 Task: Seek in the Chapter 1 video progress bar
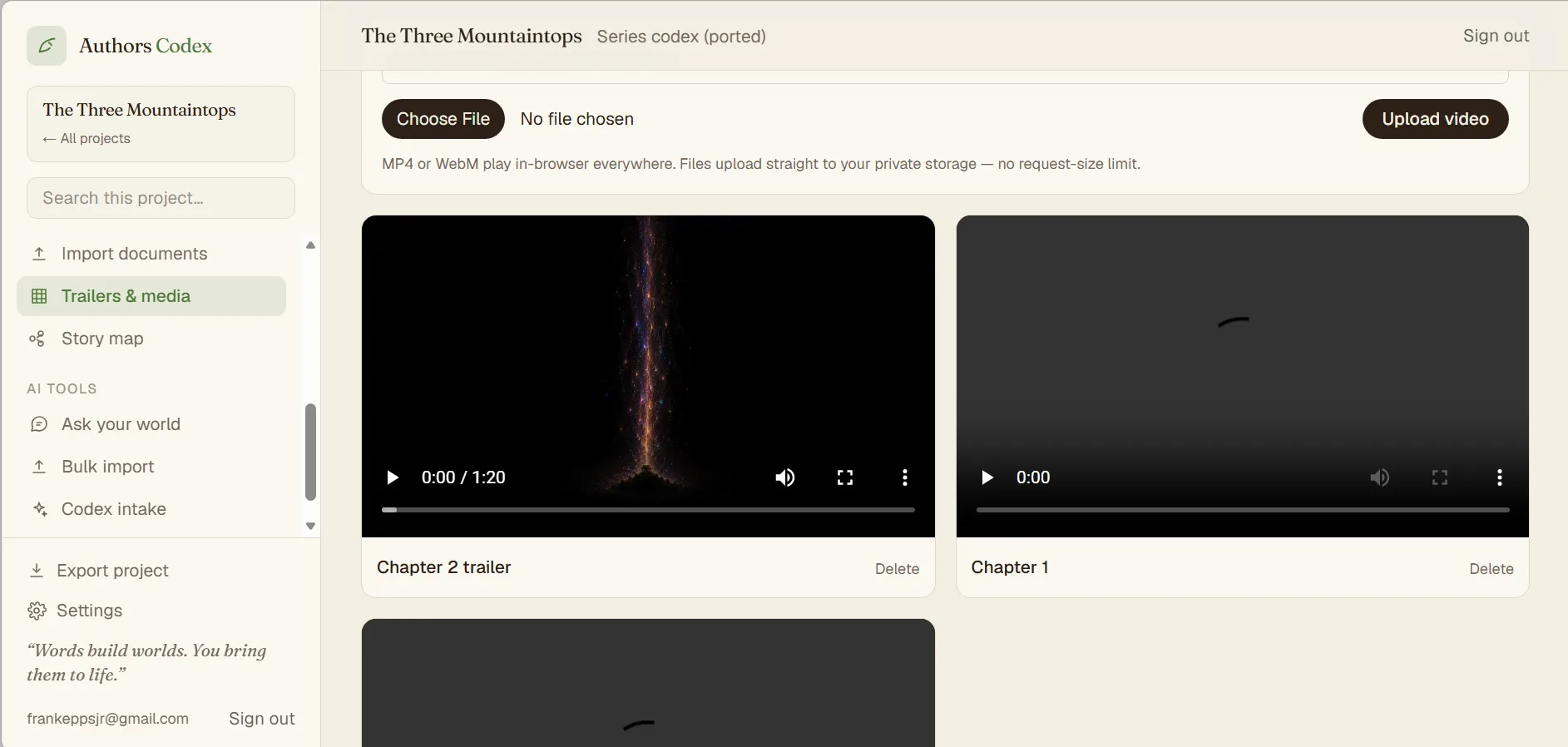pos(1243,509)
